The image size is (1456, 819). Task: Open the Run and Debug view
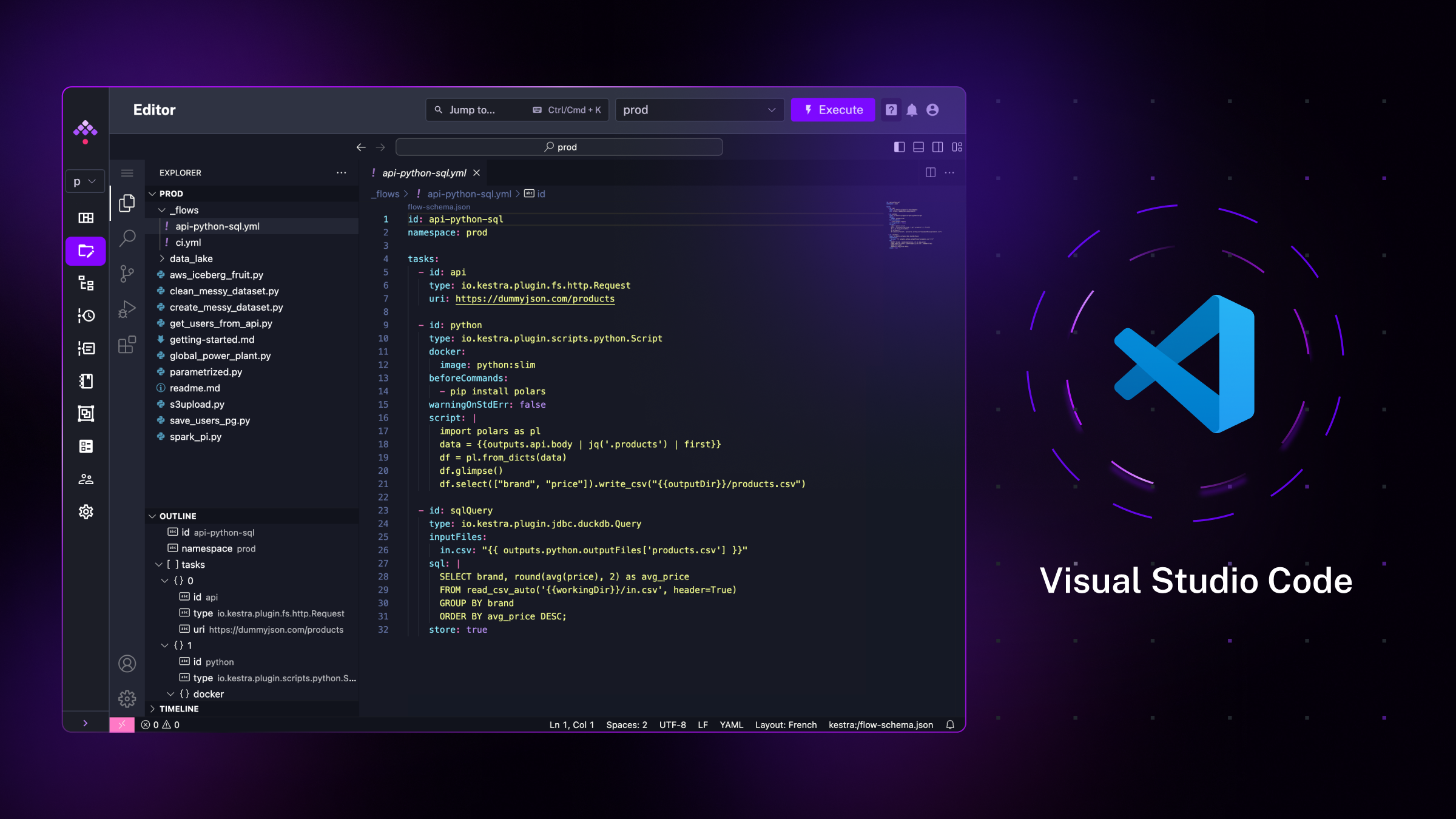coord(127,309)
